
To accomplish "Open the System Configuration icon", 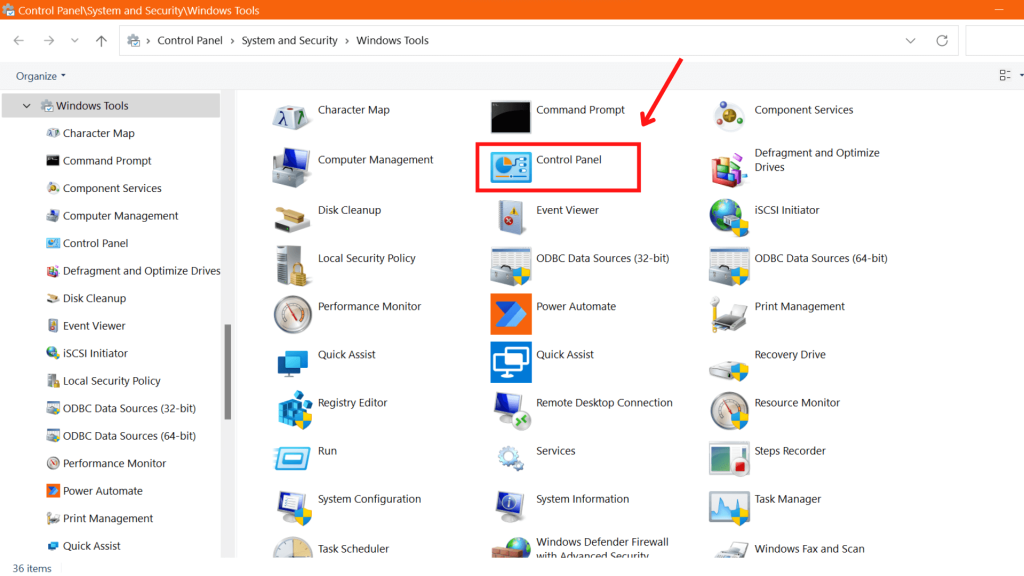I will (293, 507).
